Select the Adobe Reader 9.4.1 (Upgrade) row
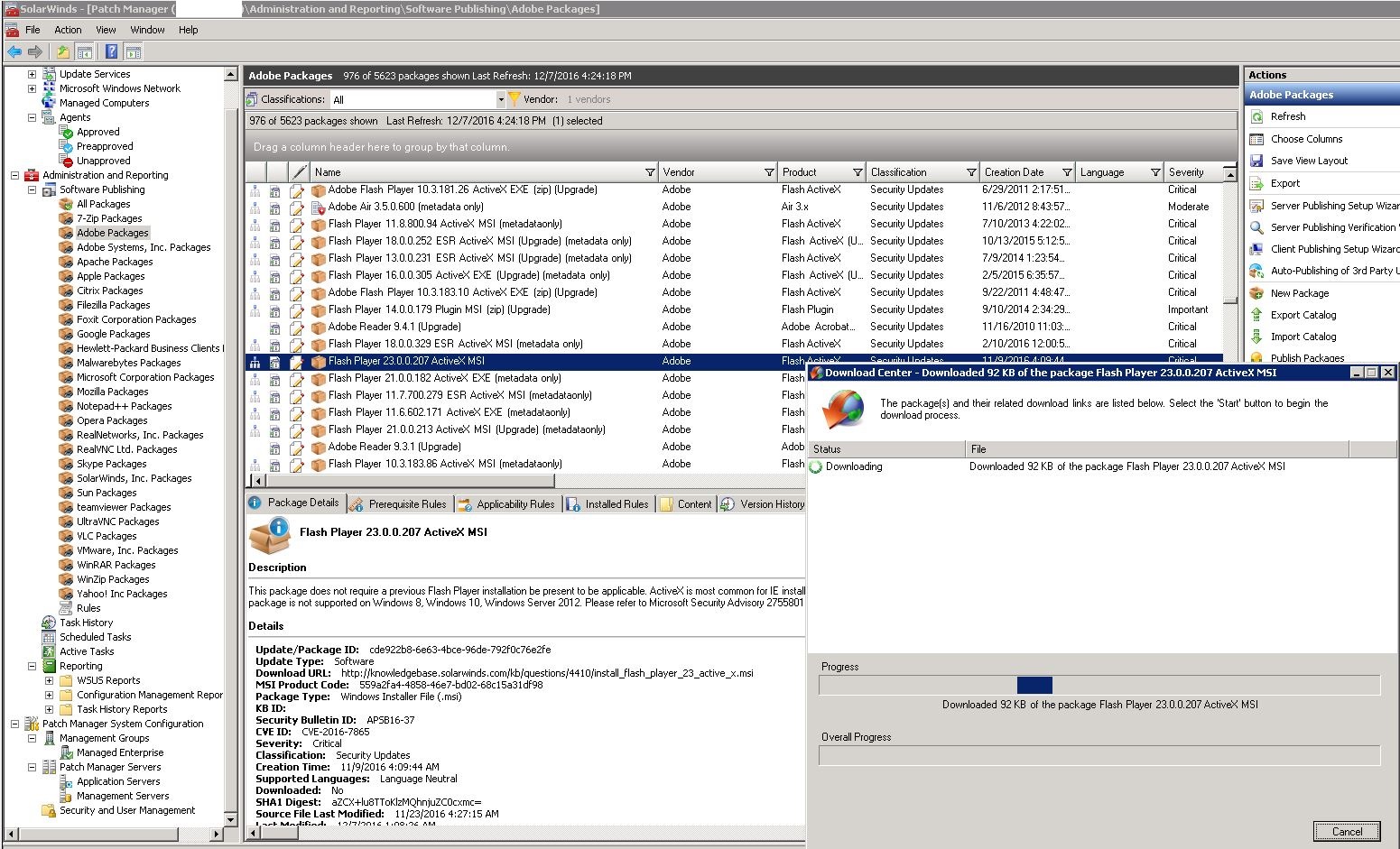Image resolution: width=1400 pixels, height=849 pixels. pyautogui.click(x=733, y=327)
